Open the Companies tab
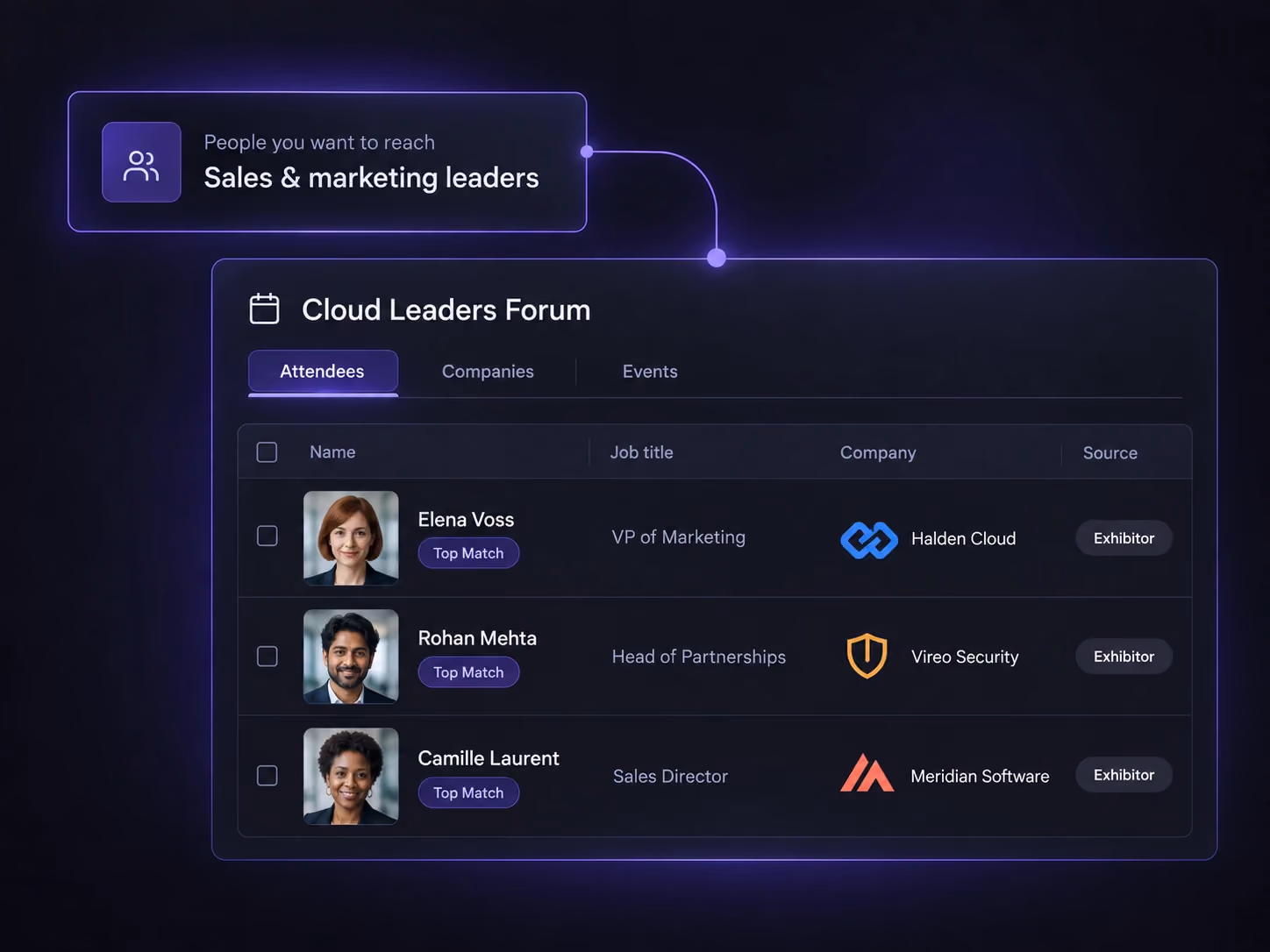1270x952 pixels. click(488, 372)
